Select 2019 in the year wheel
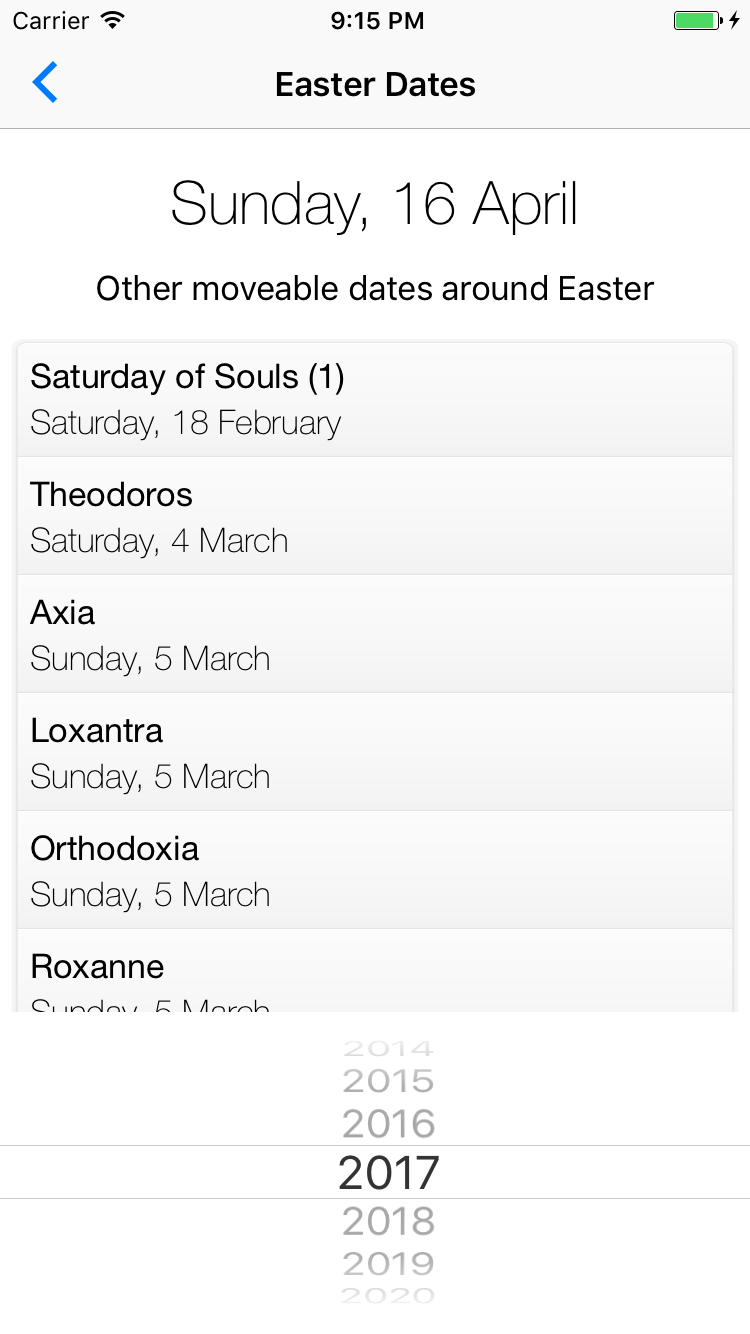750x1334 pixels. pyautogui.click(x=389, y=1263)
